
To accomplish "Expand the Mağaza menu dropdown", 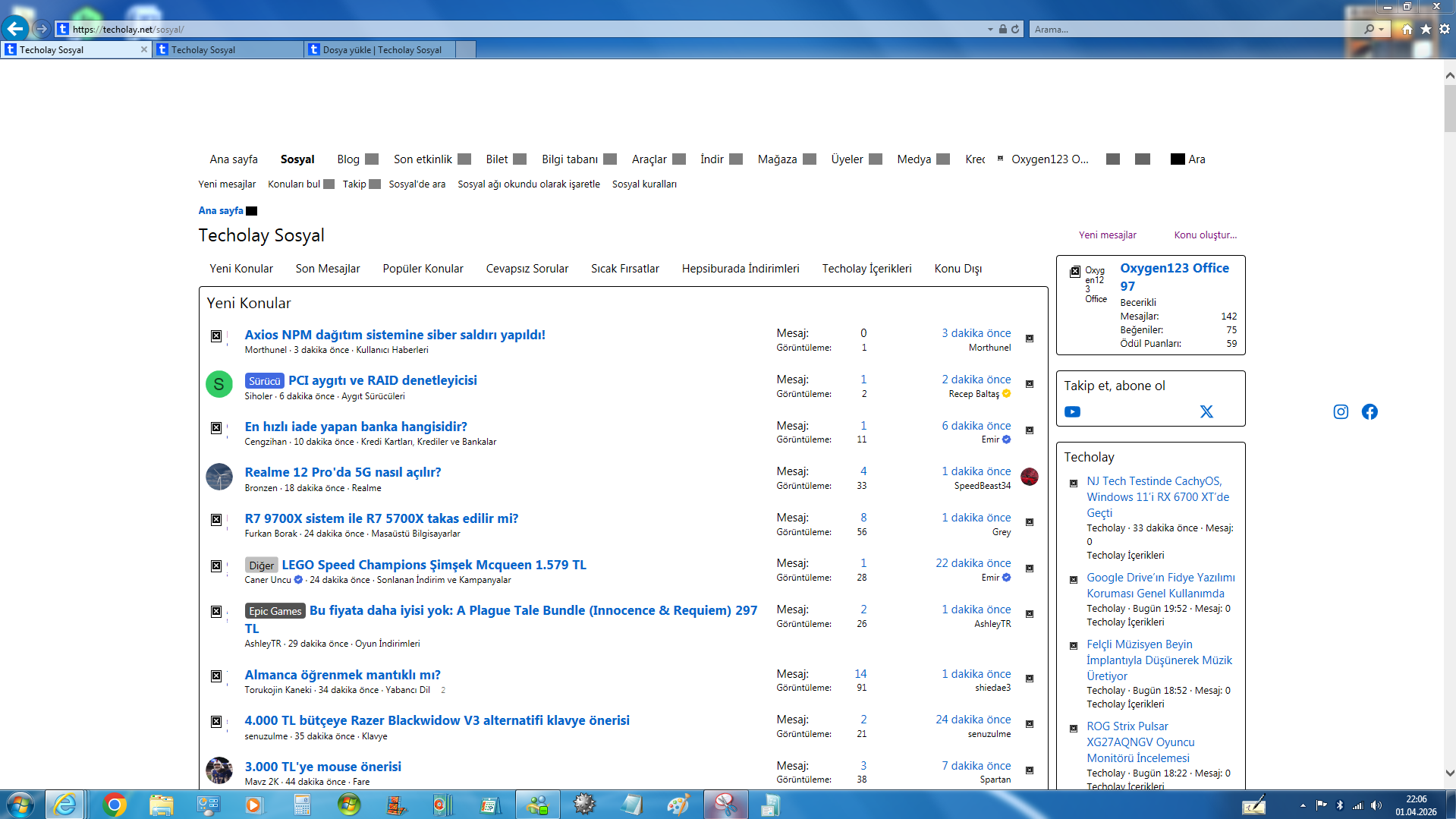I will point(810,159).
